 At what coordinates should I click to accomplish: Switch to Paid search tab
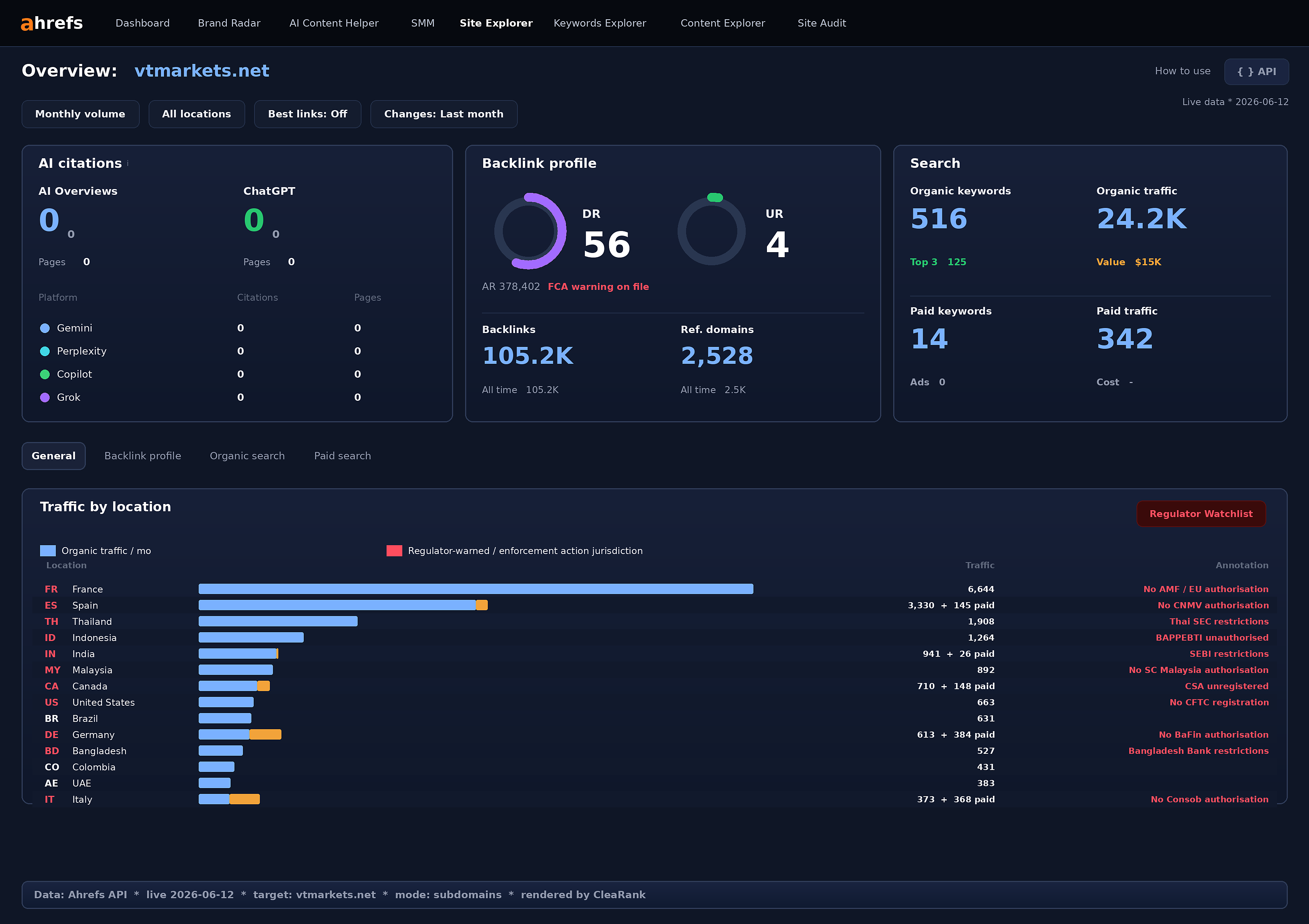(343, 456)
